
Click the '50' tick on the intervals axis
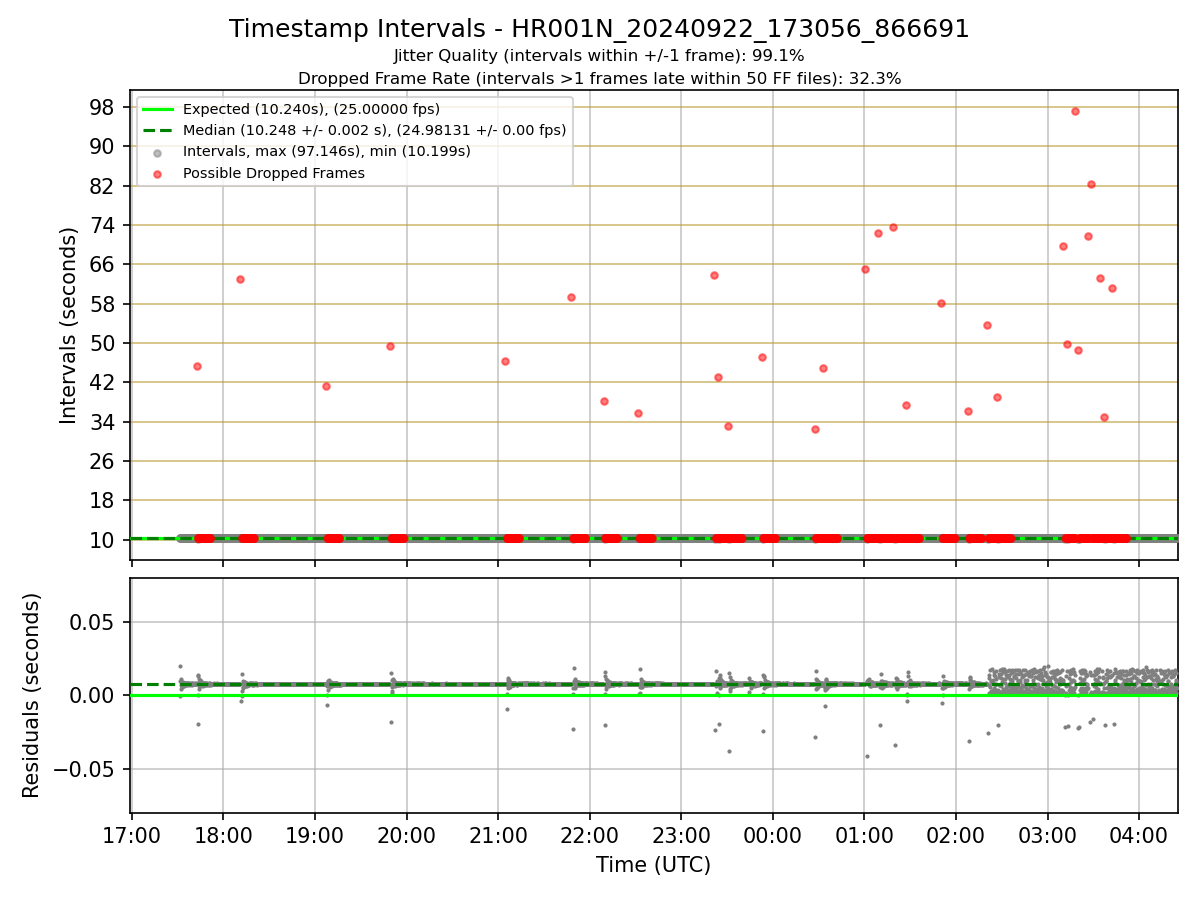click(x=103, y=343)
